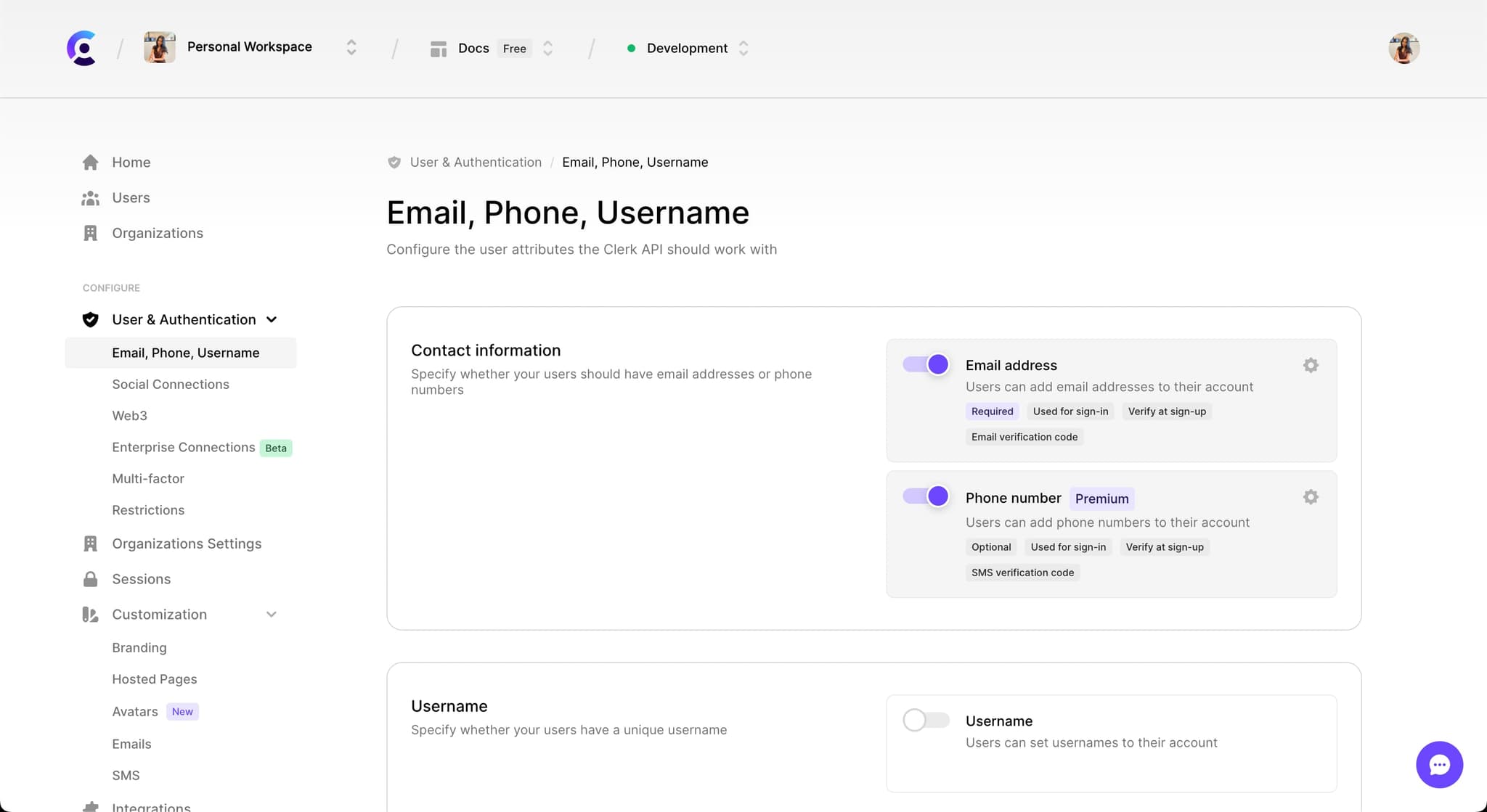The height and width of the screenshot is (812, 1487).
Task: Open Email address settings gear
Action: 1311,365
